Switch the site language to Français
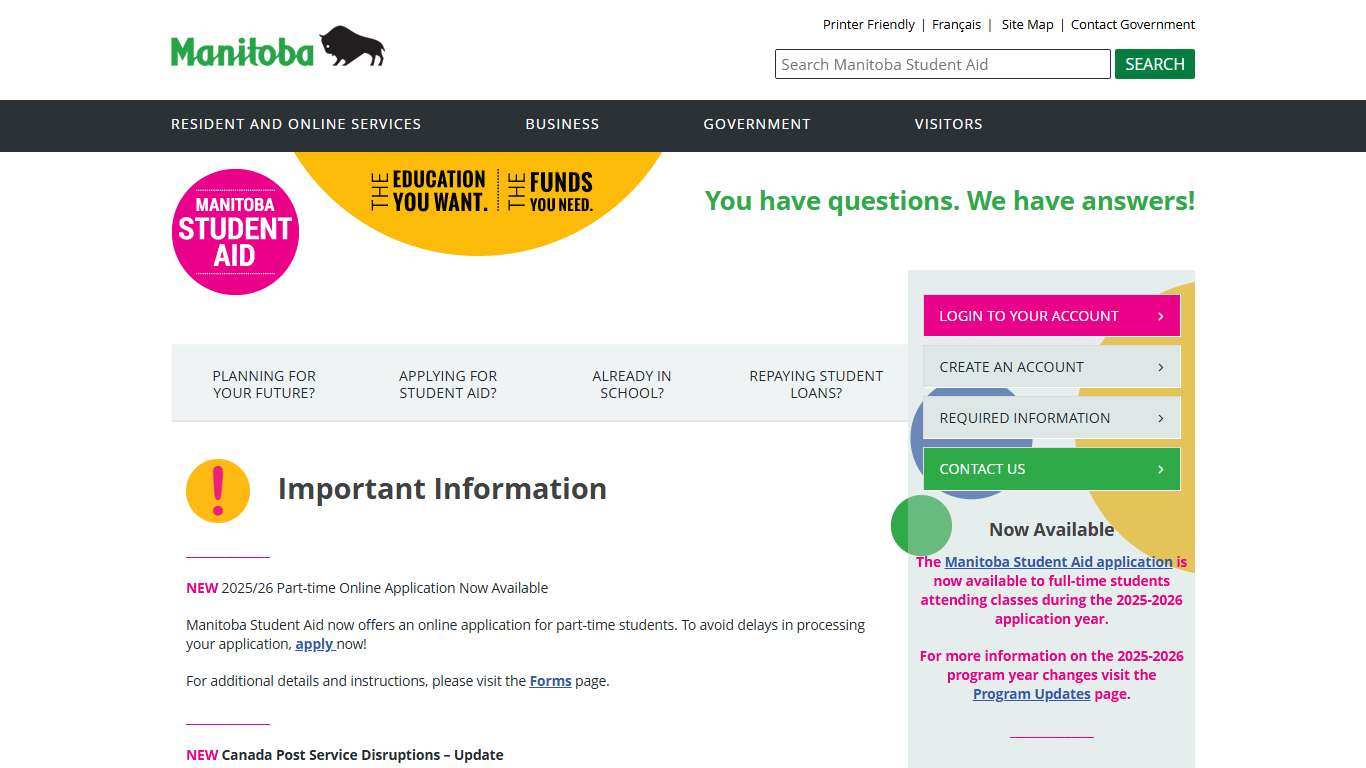This screenshot has width=1366, height=768. (956, 24)
